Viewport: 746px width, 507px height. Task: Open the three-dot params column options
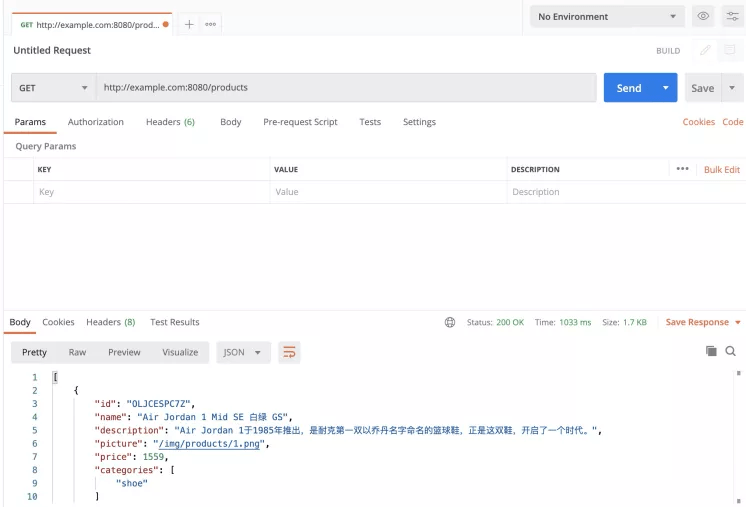(x=682, y=169)
